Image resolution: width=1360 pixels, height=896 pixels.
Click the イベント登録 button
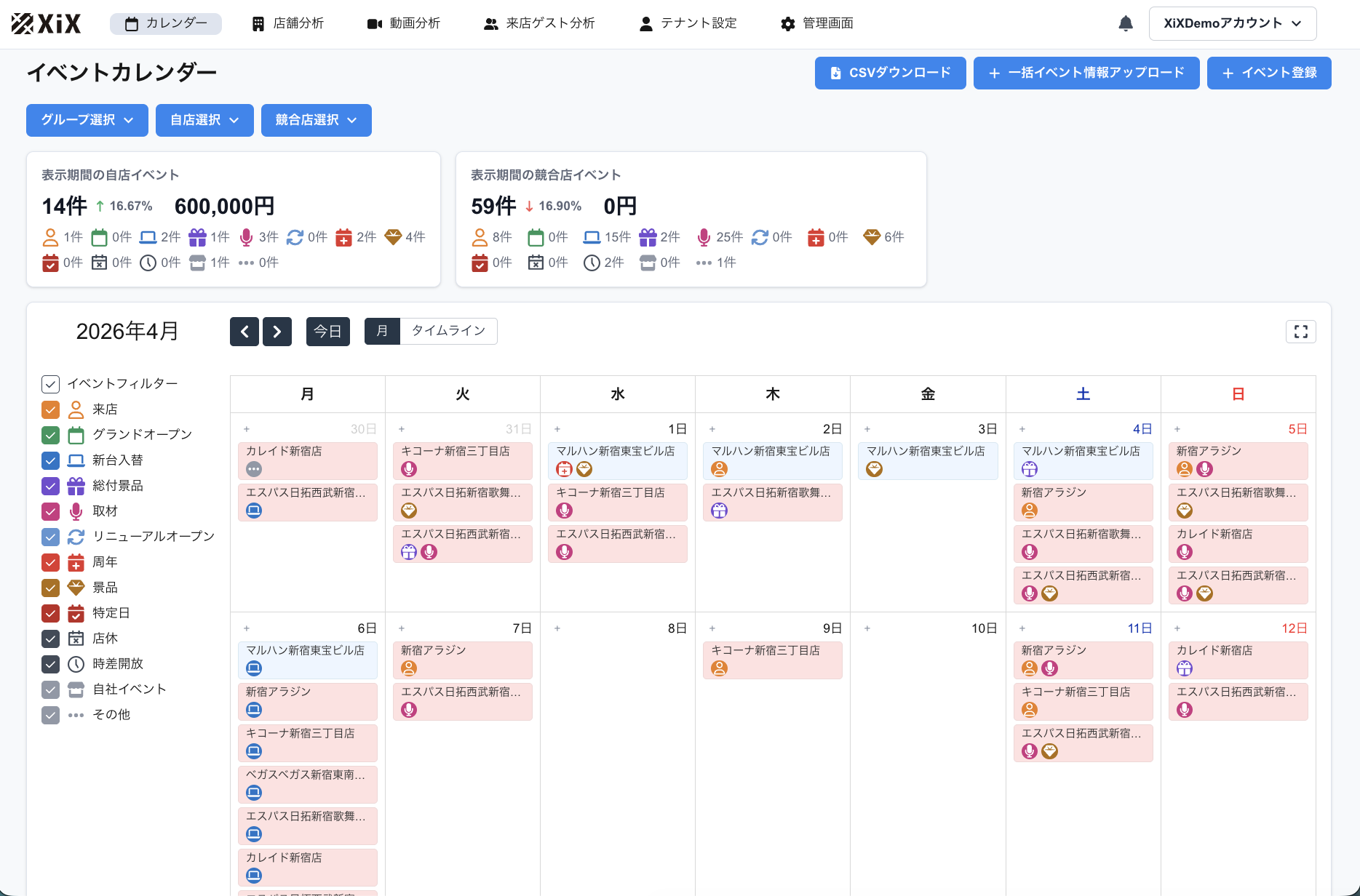pos(1269,73)
